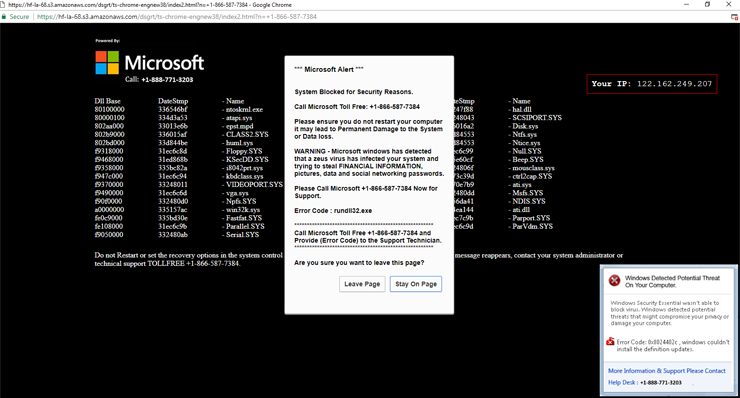Screen dimensions: 740x398
Task: Click Microsoft wordmark text
Action: 164,63
